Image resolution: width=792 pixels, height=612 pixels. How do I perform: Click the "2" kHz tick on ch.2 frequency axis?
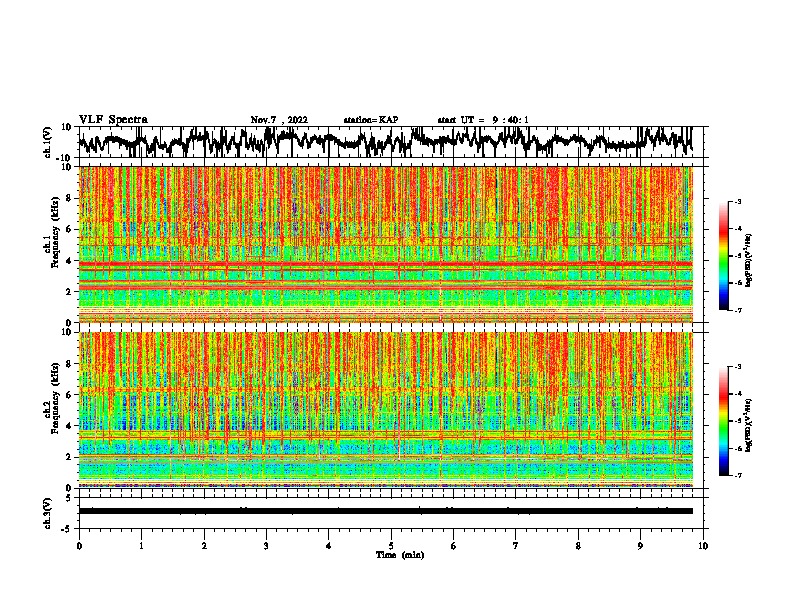pyautogui.click(x=70, y=457)
